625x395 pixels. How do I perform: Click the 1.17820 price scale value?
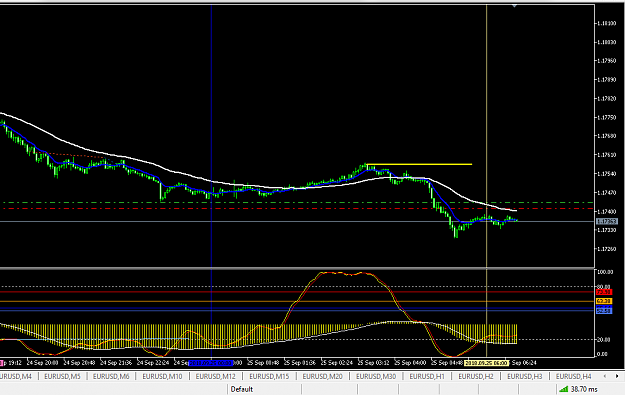point(607,98)
